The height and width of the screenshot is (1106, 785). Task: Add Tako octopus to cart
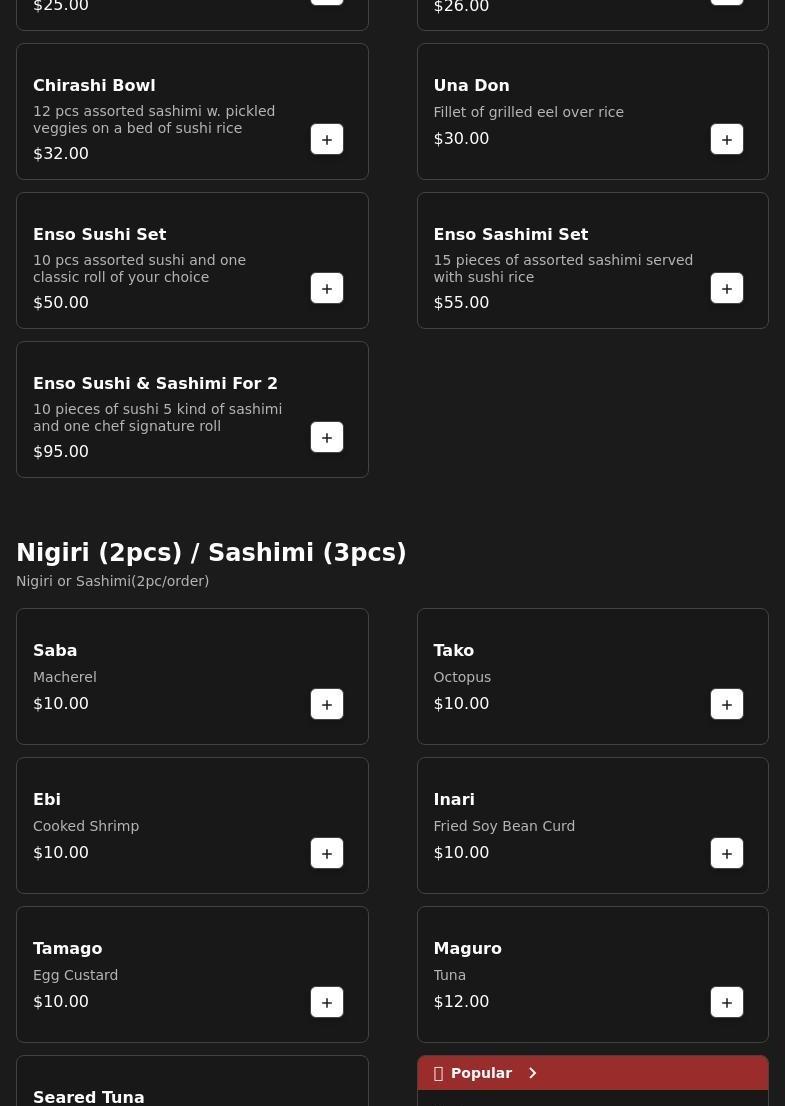pos(727,704)
